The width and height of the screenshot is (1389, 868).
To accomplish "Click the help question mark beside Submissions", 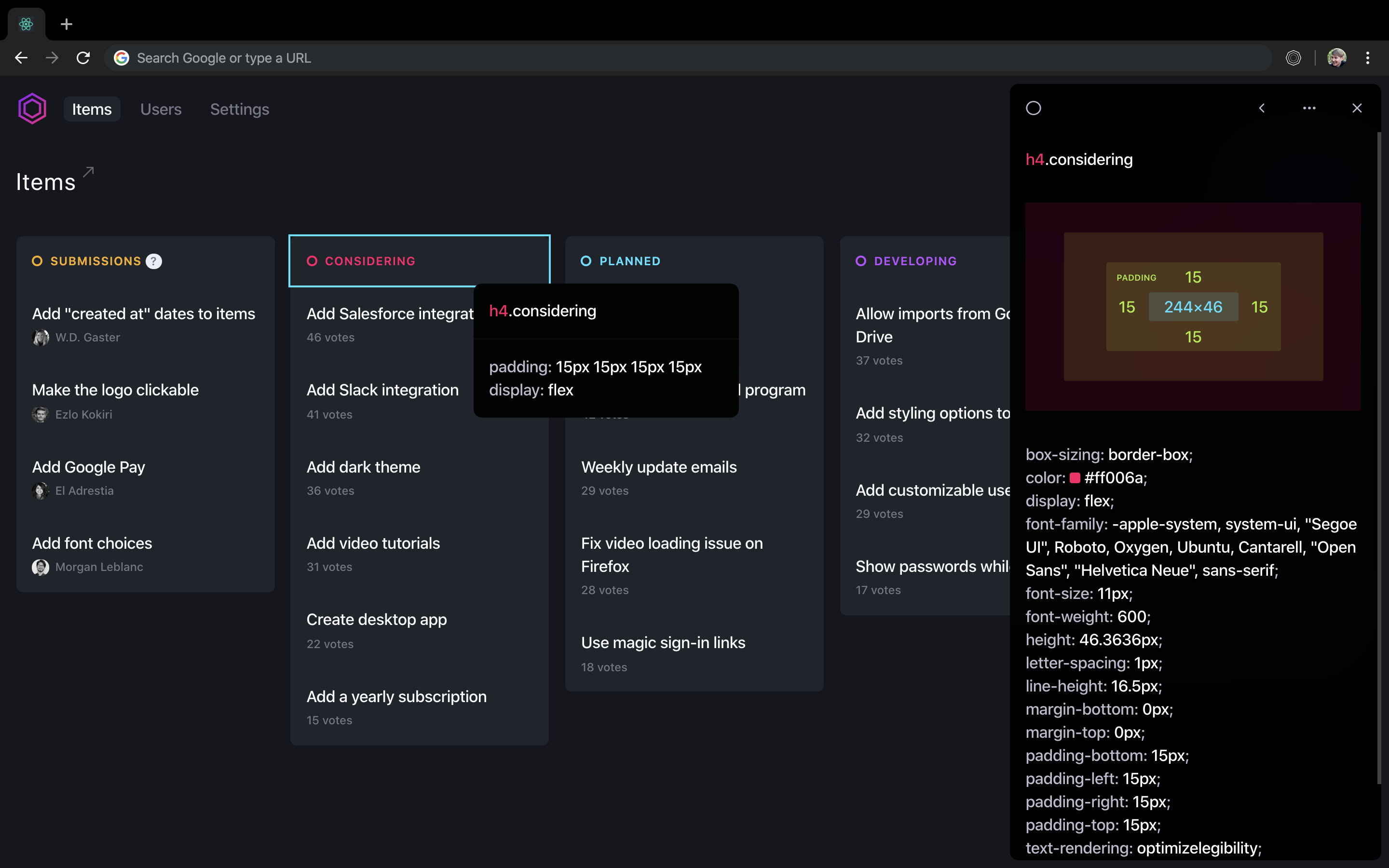I will (153, 261).
